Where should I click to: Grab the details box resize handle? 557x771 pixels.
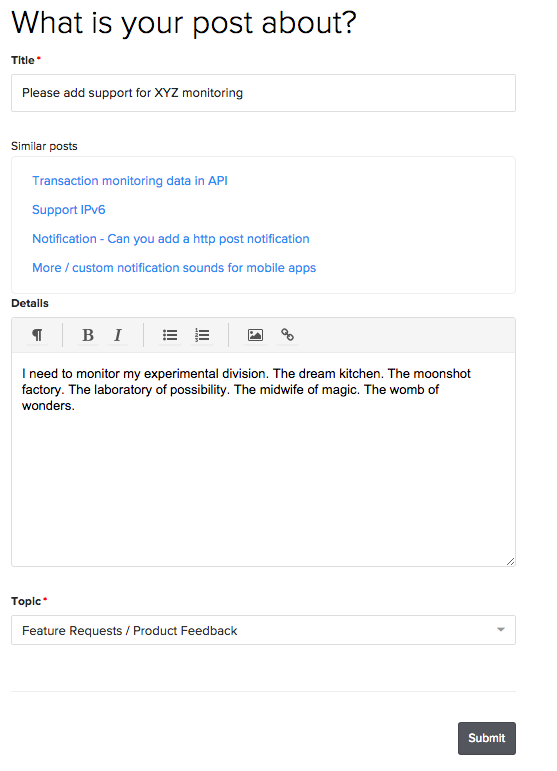[x=510, y=561]
